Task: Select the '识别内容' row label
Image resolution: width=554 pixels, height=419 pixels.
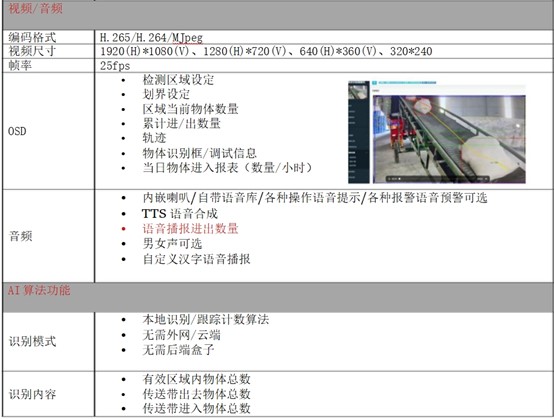Action: click(32, 394)
